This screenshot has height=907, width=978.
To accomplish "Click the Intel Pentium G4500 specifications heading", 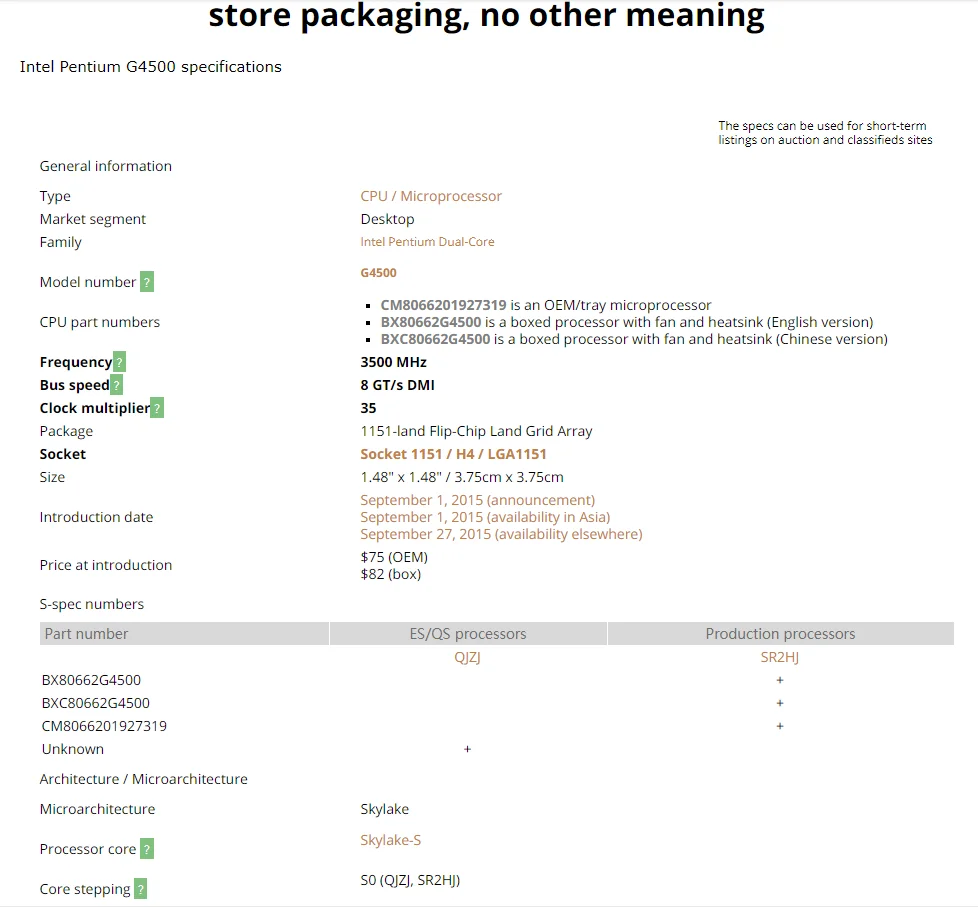I will pyautogui.click(x=151, y=67).
